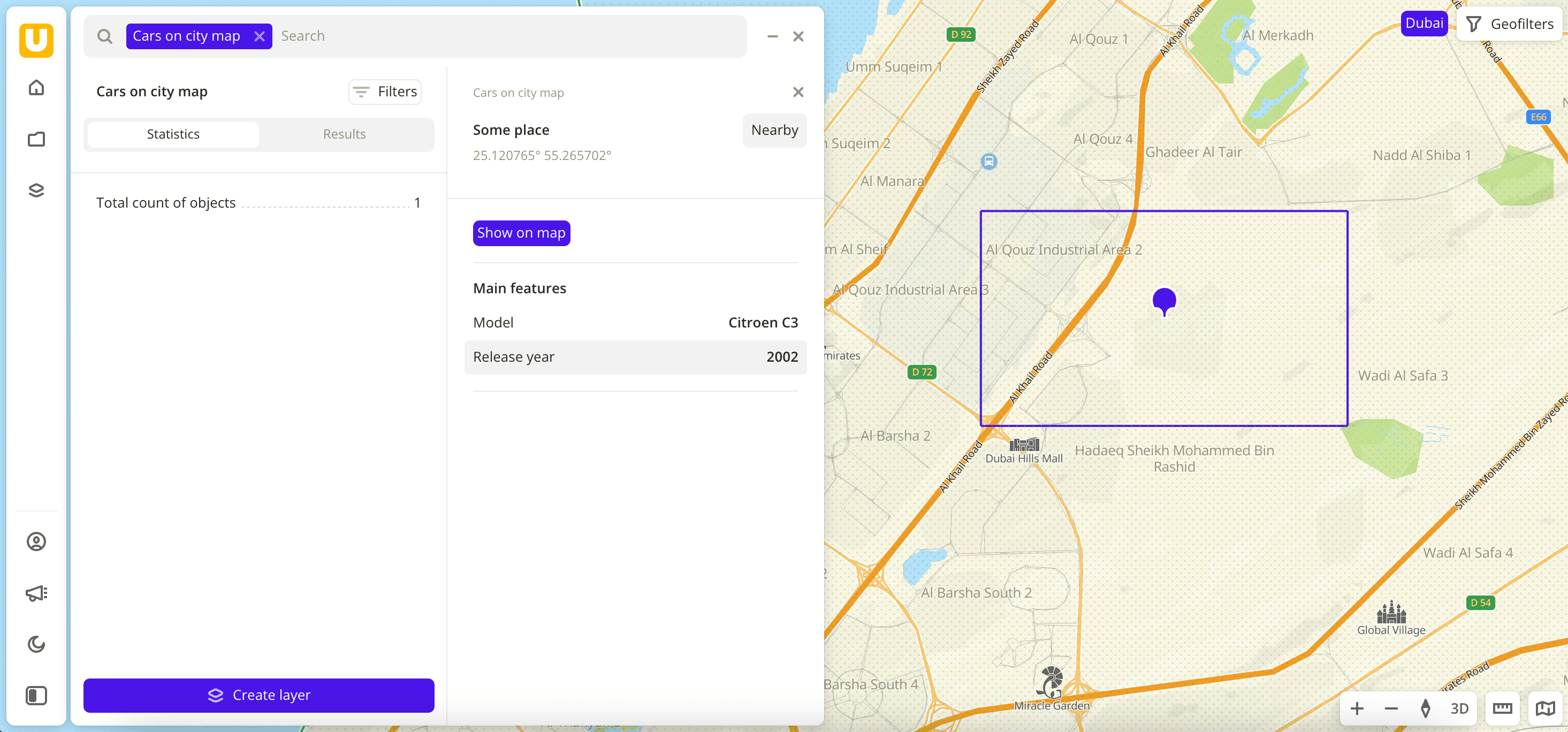Open the Layers panel in sidebar
This screenshot has width=1568, height=732.
pos(36,190)
